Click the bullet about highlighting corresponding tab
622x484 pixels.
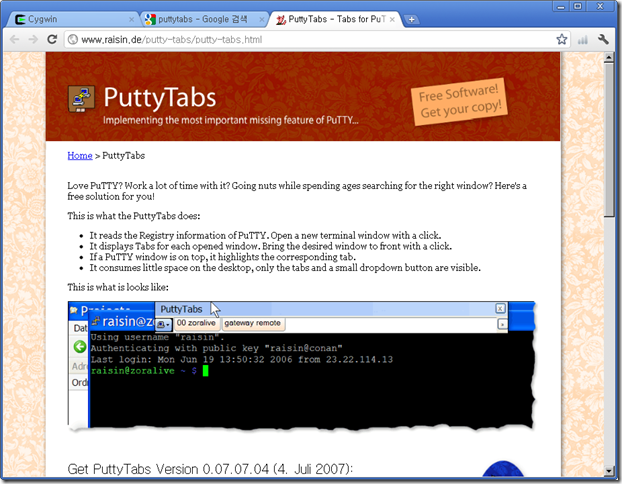(222, 257)
